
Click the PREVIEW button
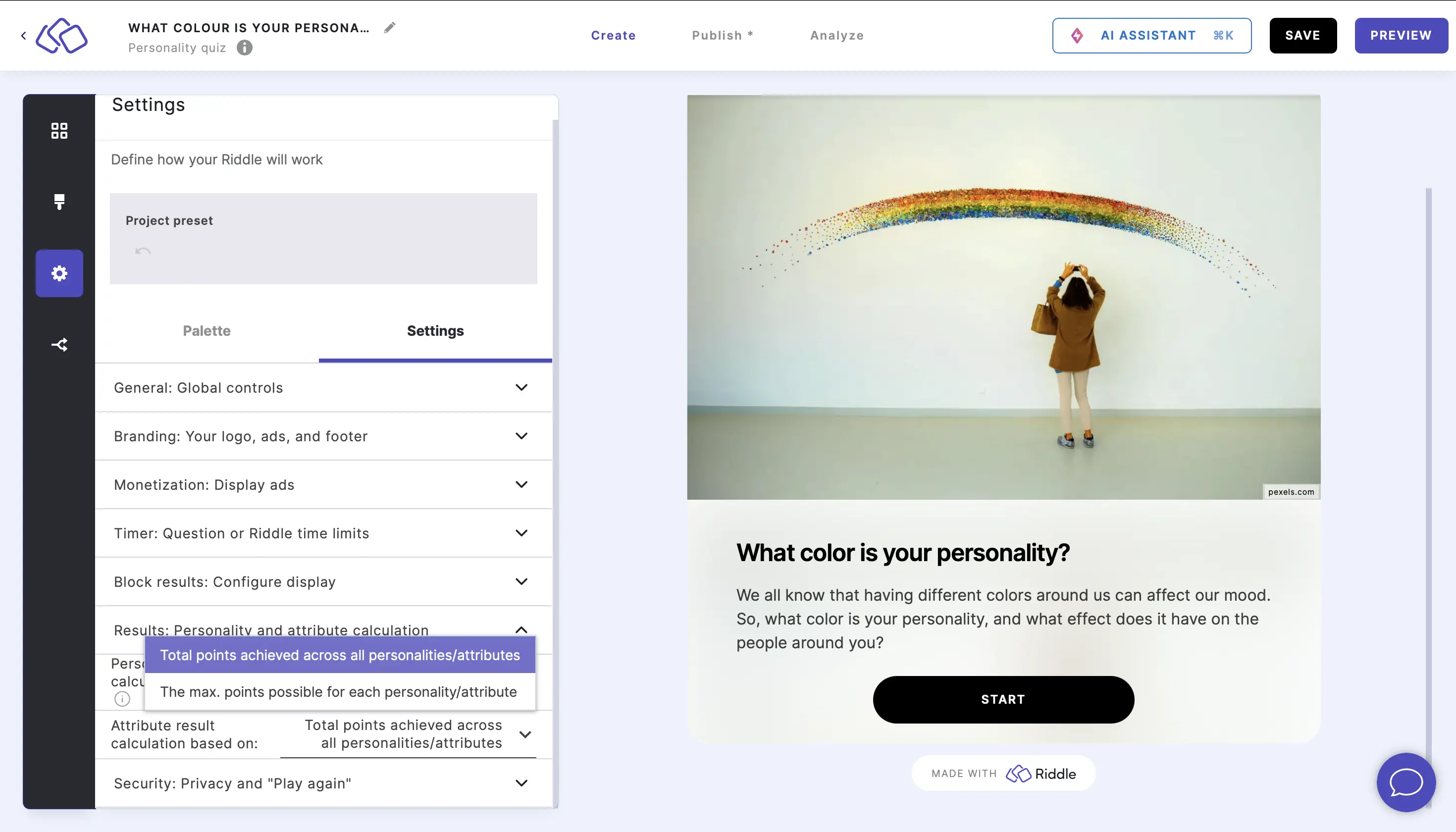(x=1401, y=35)
